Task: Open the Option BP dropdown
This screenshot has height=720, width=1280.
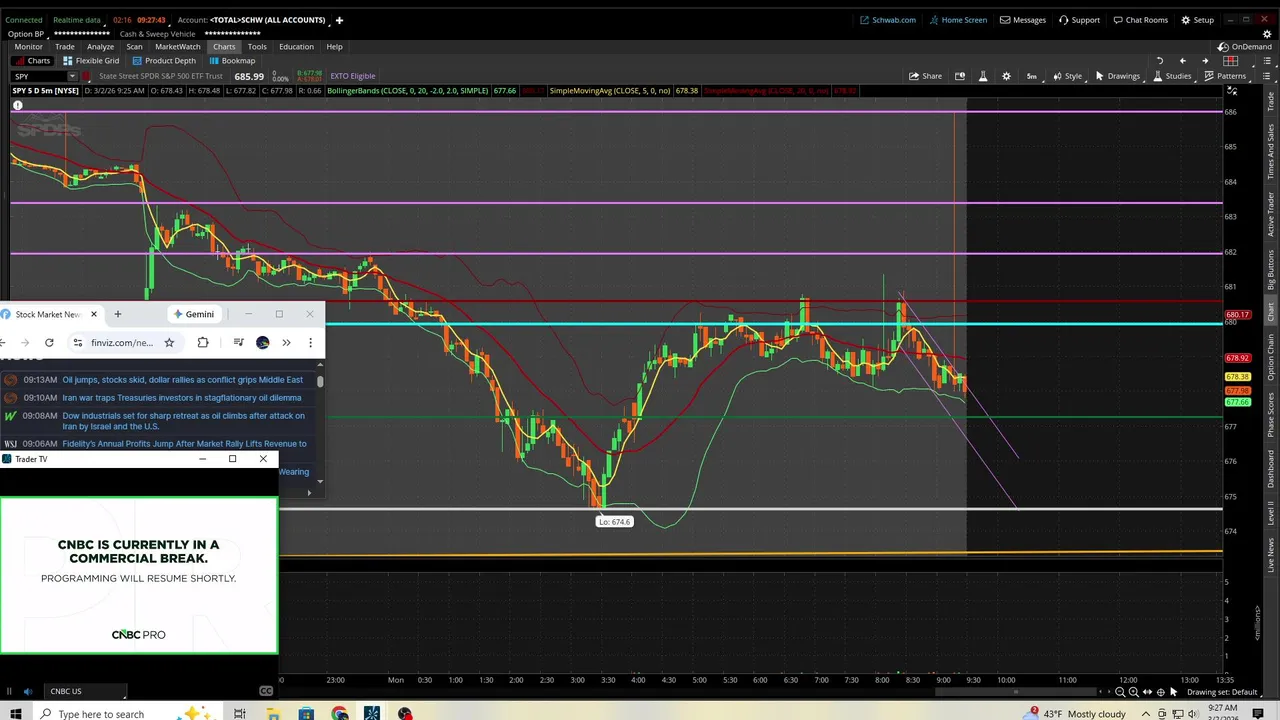Action: click(x=30, y=34)
